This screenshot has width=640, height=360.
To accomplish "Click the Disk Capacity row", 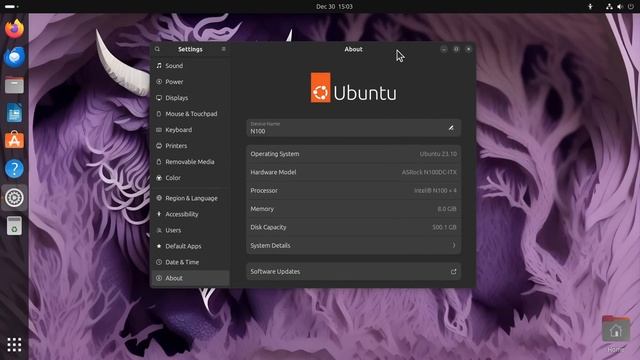I will click(353, 227).
